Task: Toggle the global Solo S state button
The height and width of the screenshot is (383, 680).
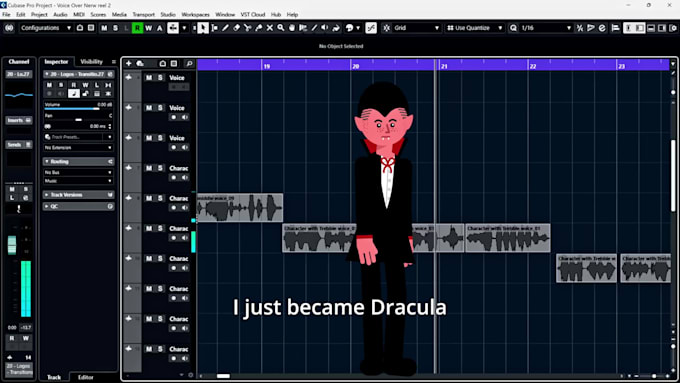Action: pos(115,28)
